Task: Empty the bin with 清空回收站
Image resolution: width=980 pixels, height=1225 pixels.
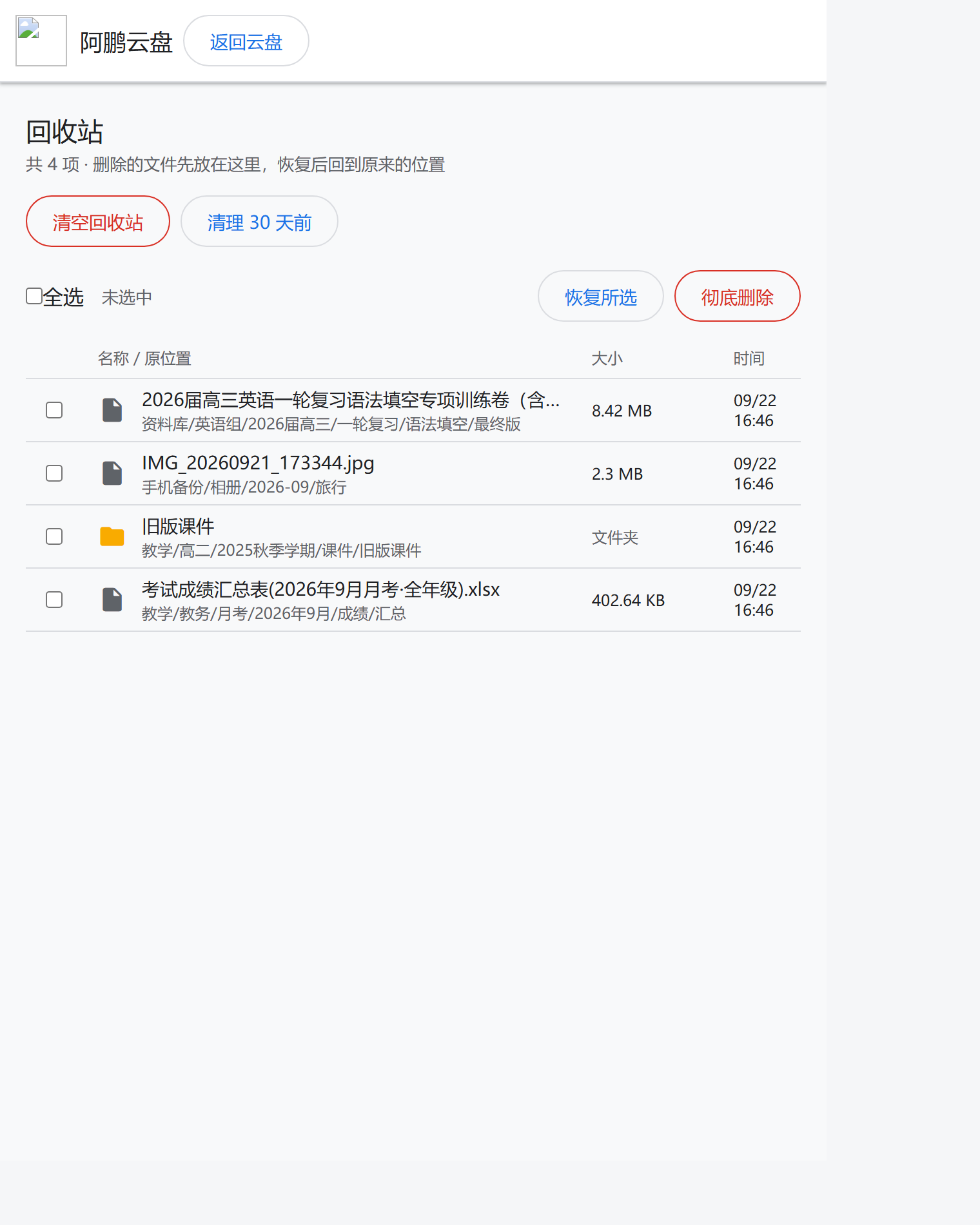Action: [x=98, y=221]
